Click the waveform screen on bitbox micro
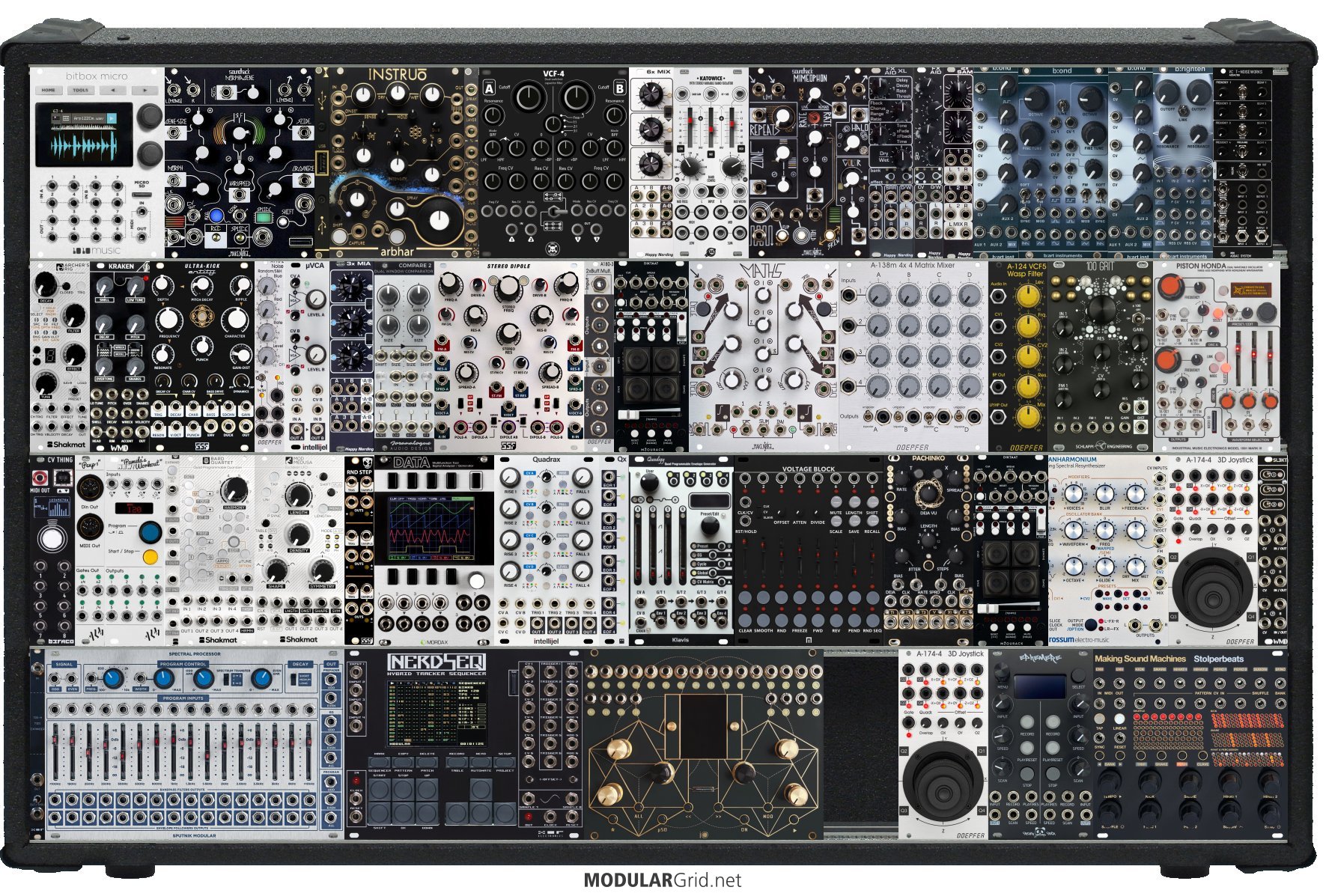This screenshot has height=896, width=1326. pos(85,135)
